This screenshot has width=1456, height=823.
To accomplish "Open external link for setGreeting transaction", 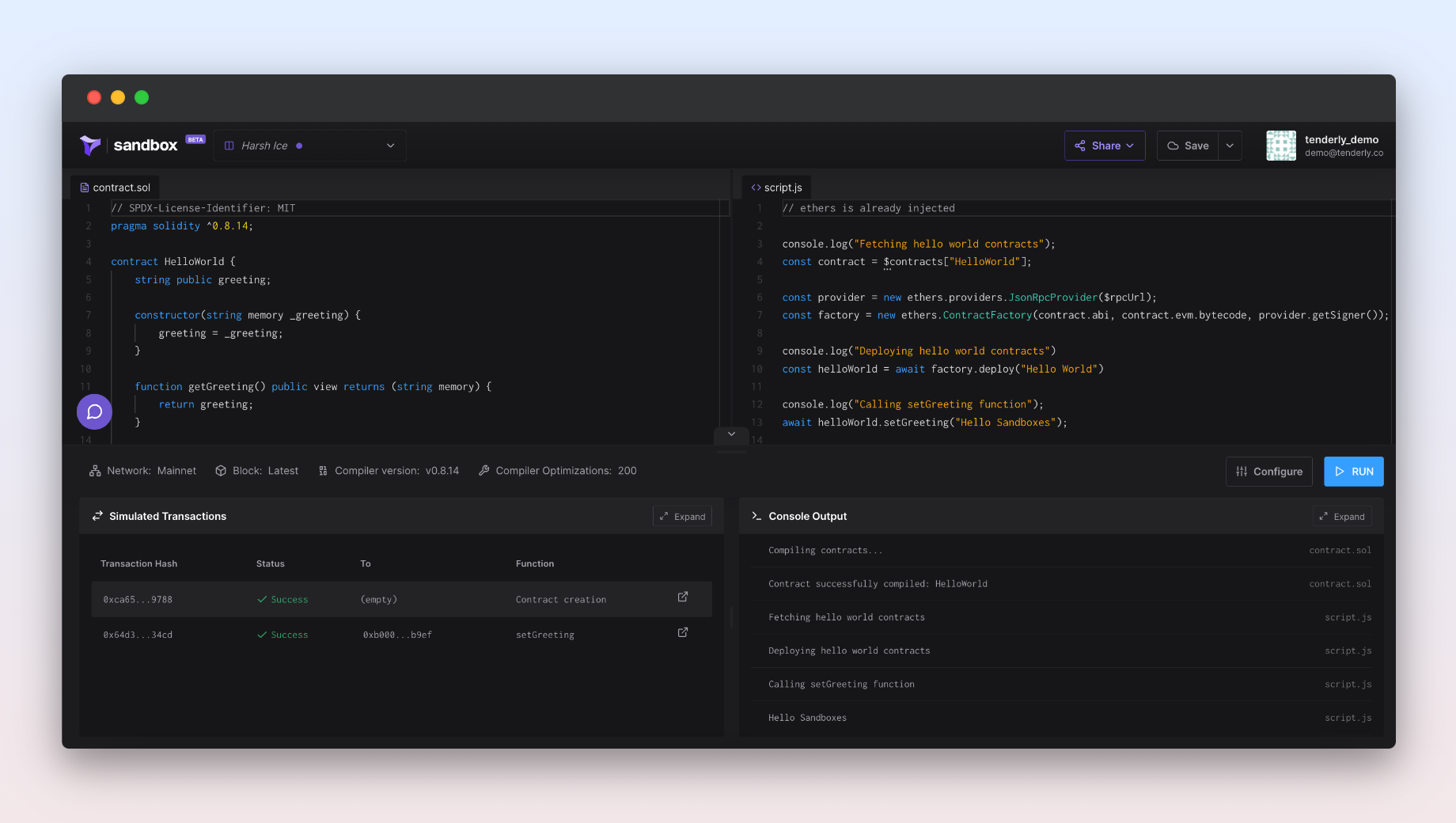I will 683,632.
